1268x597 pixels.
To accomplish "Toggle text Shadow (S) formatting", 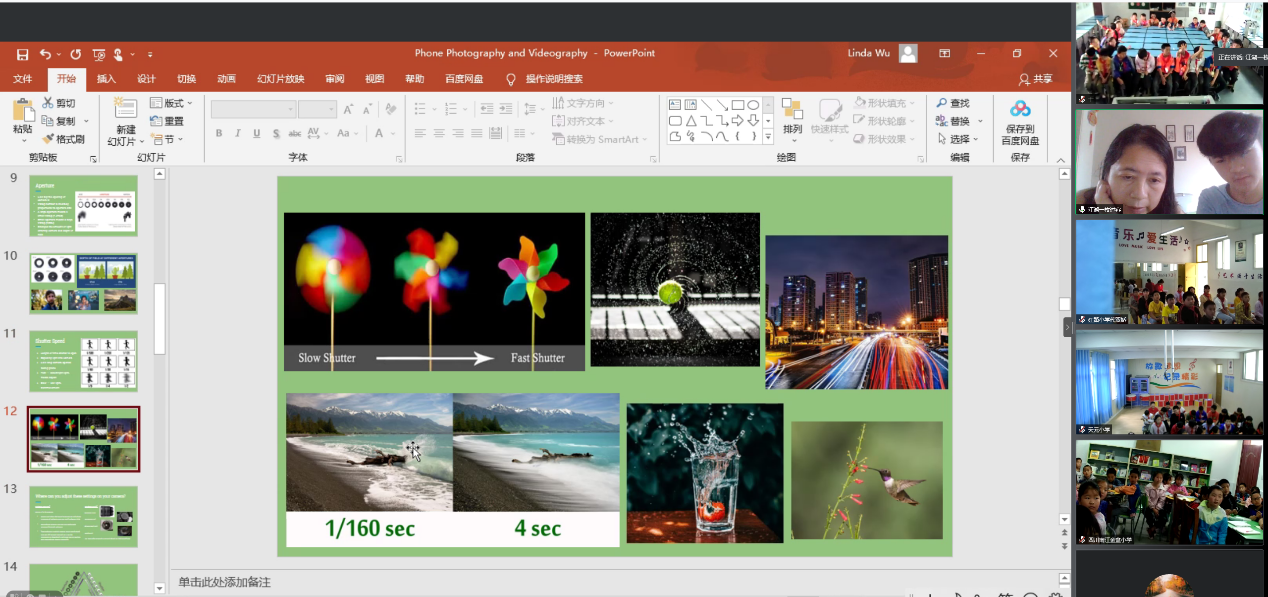I will pos(276,134).
